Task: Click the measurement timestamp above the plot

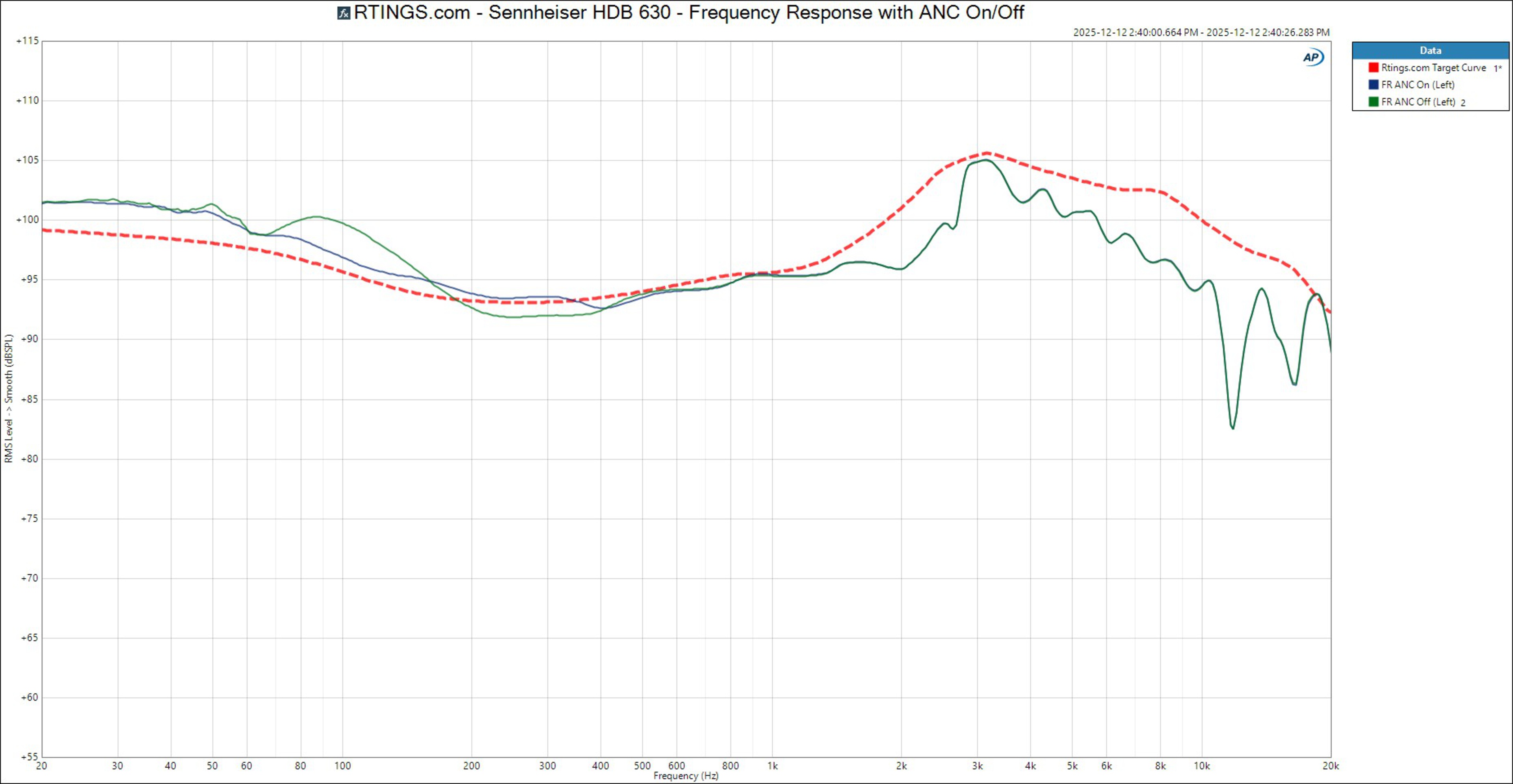Action: point(1201,32)
